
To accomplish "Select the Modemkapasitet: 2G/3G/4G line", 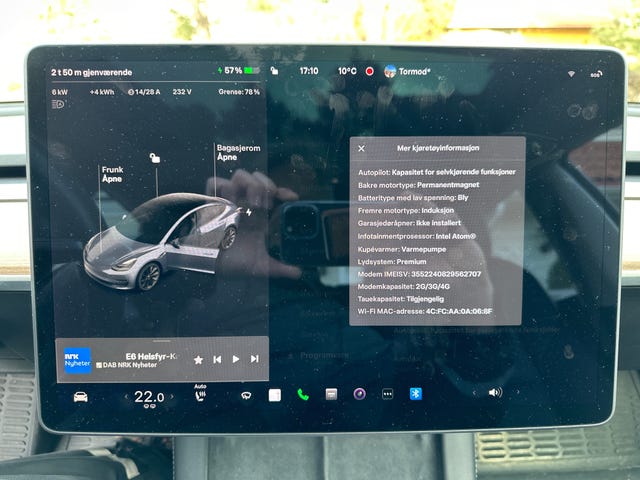I will tap(404, 287).
